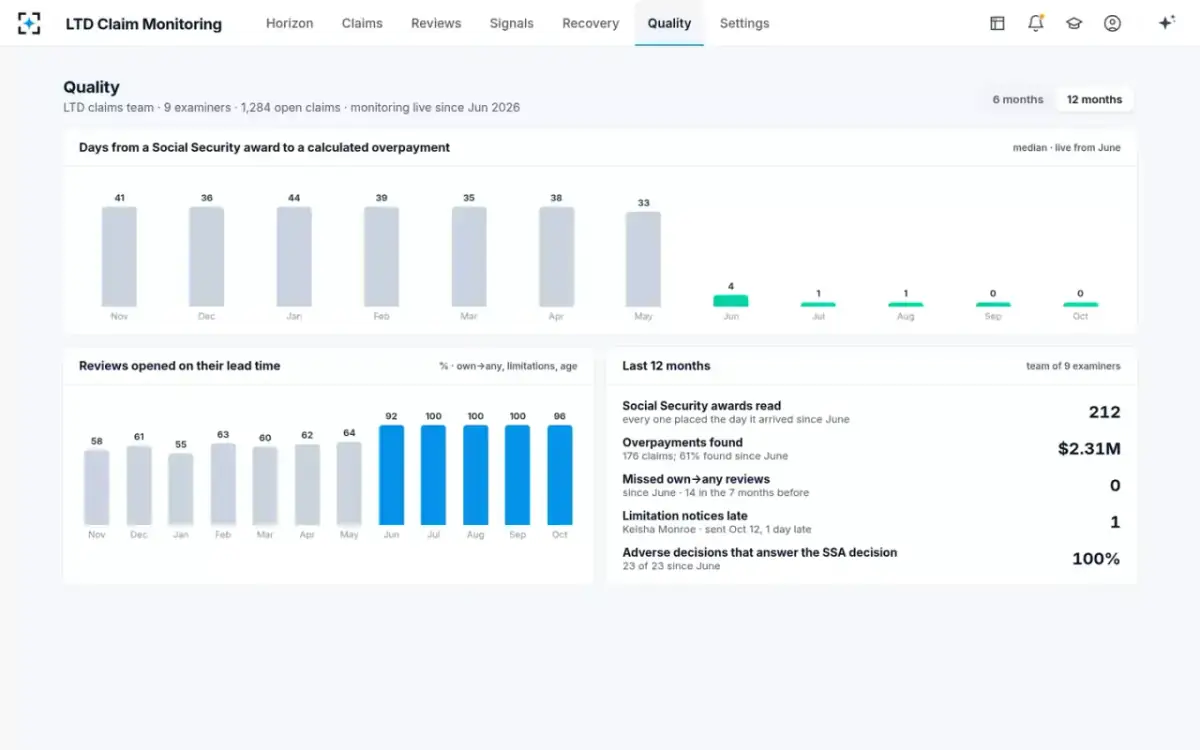Click the blue Jul bar in reviews chart

tap(433, 475)
